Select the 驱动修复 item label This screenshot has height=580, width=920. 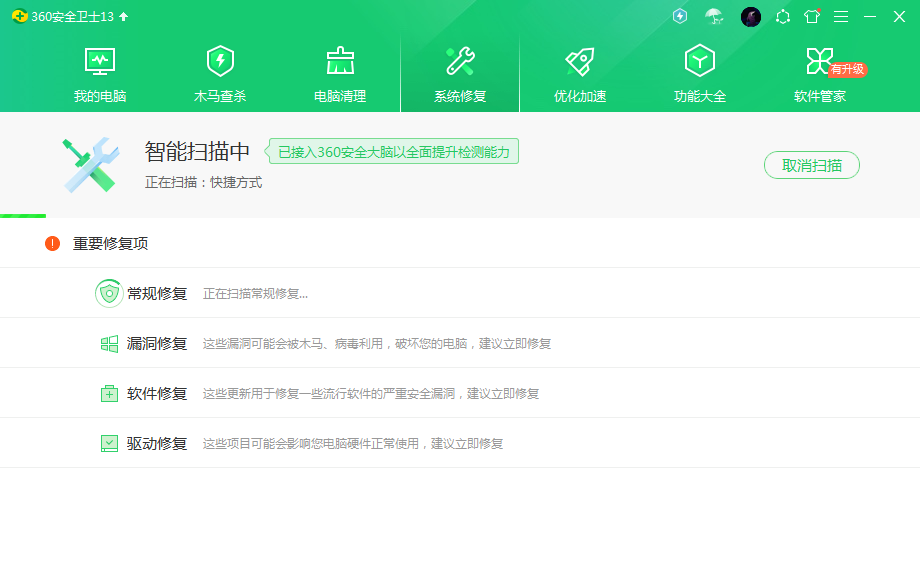157,443
